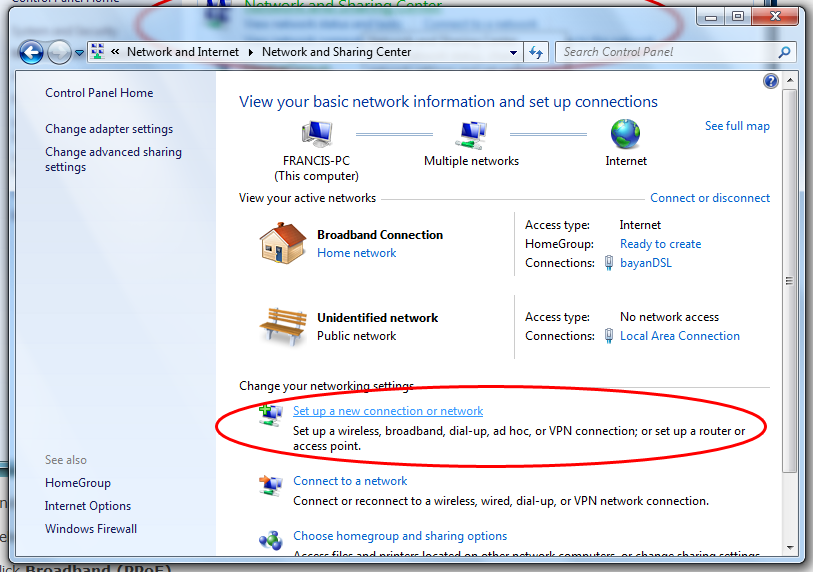Open the See full map link
This screenshot has height=572, width=813.
pyautogui.click(x=737, y=126)
